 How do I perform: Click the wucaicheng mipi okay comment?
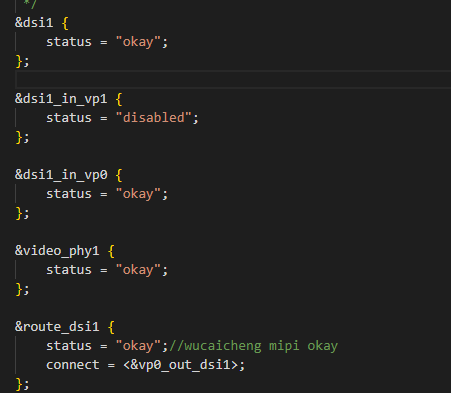pyautogui.click(x=253, y=346)
